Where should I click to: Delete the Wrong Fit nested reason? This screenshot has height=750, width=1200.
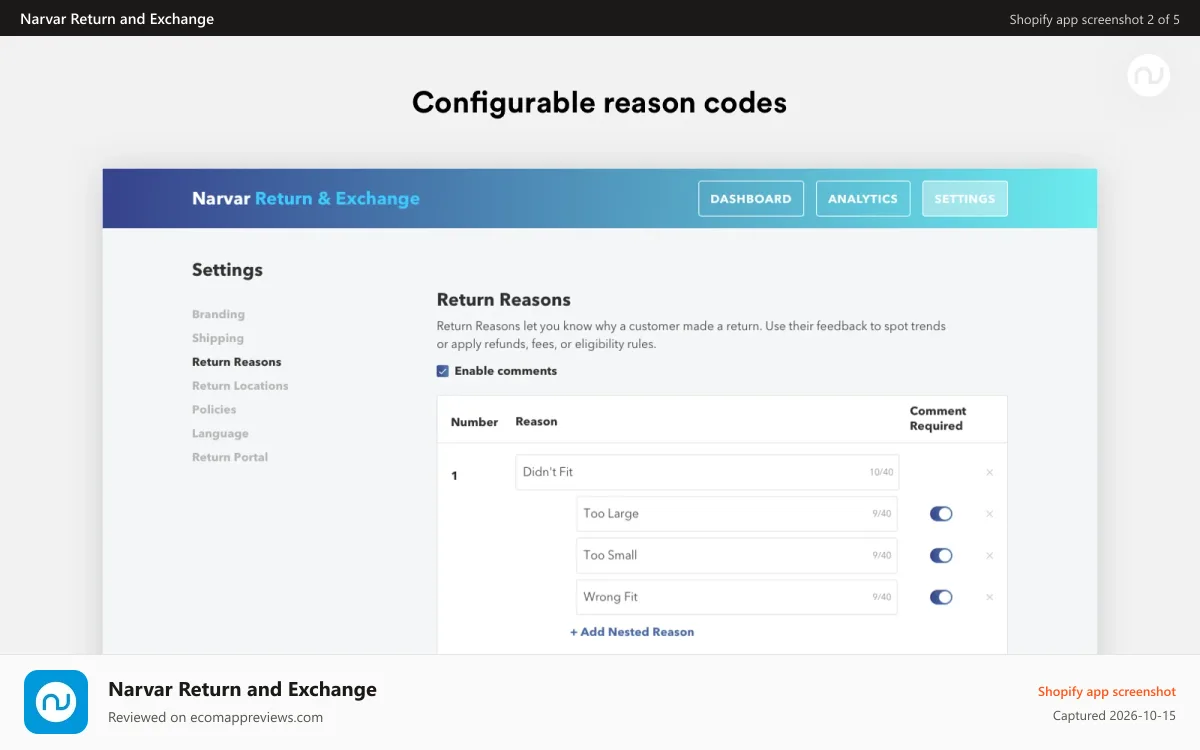point(990,597)
